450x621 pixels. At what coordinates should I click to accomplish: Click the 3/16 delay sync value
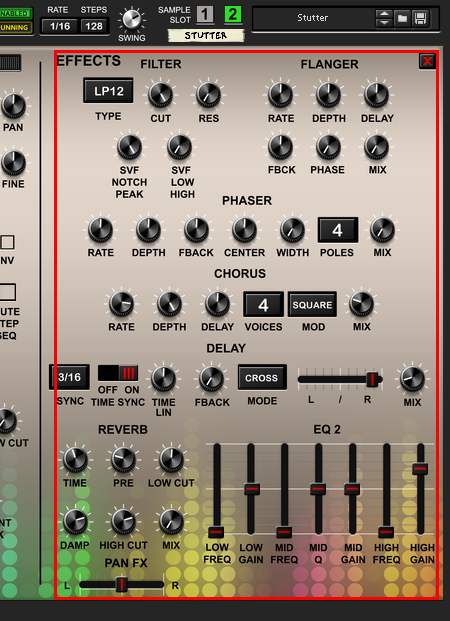[69, 377]
